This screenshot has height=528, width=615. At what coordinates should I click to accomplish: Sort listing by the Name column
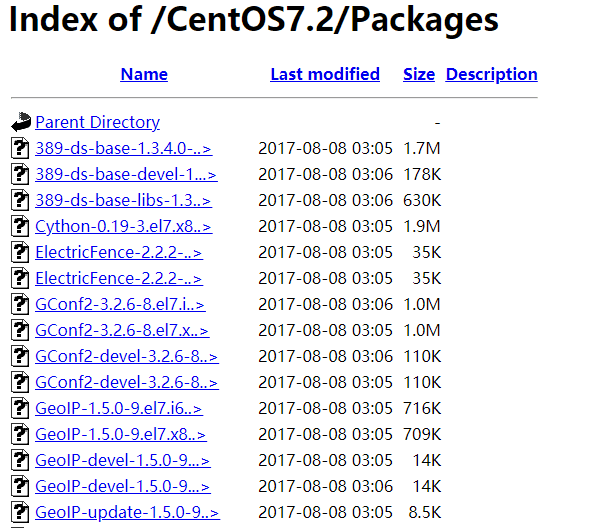144,74
